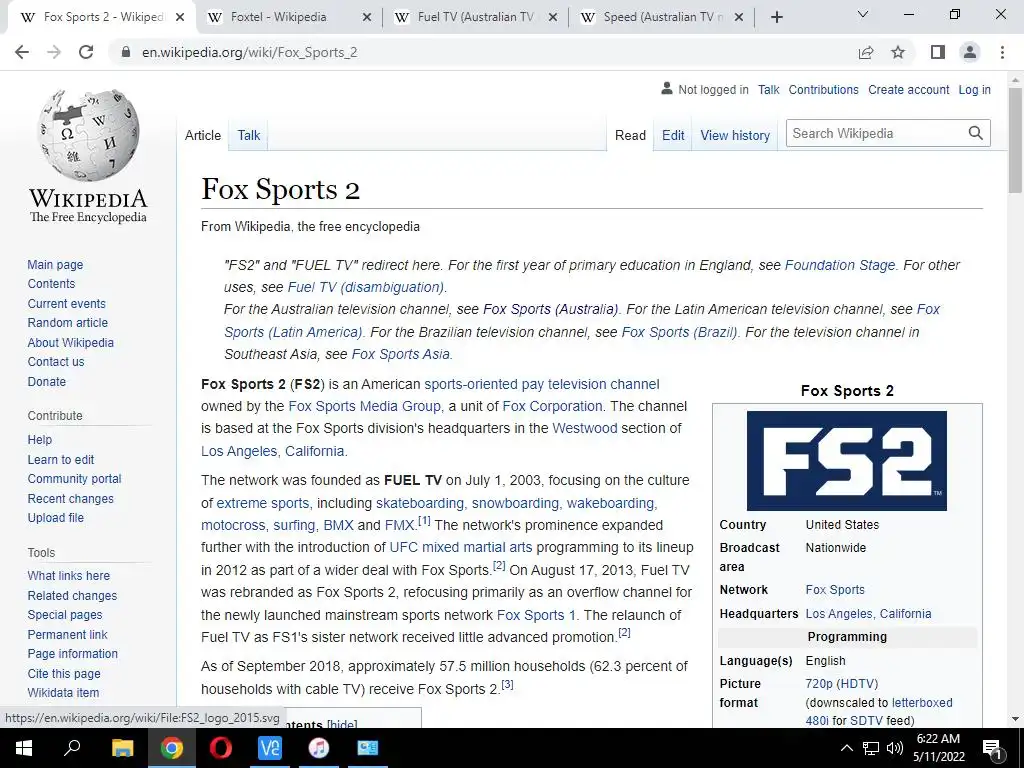Open the browser side panel icon
The height and width of the screenshot is (768, 1024).
(x=938, y=52)
